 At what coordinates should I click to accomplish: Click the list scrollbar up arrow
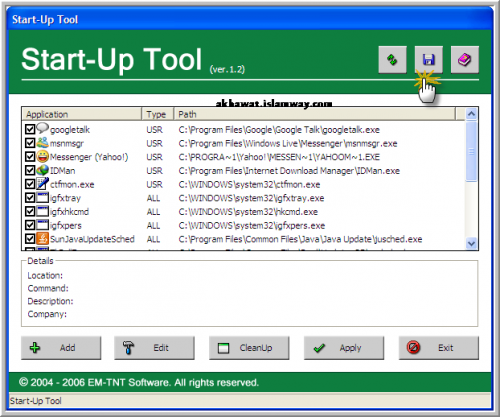471,114
